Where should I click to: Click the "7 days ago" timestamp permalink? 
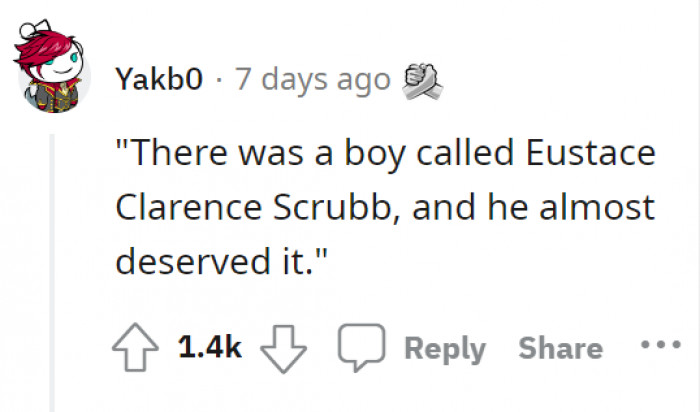[312, 79]
